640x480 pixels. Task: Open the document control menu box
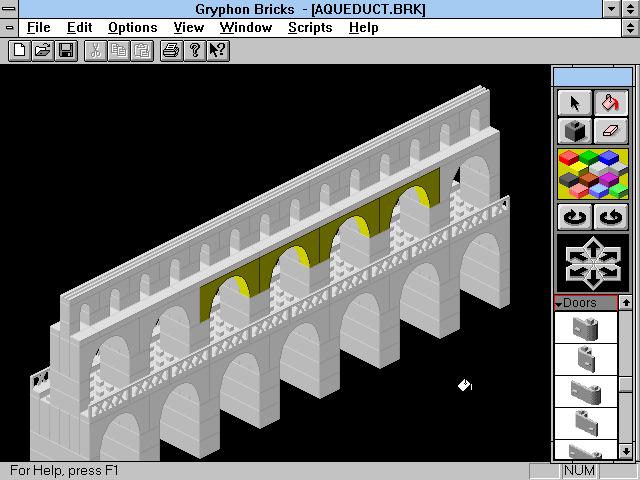pos(9,28)
